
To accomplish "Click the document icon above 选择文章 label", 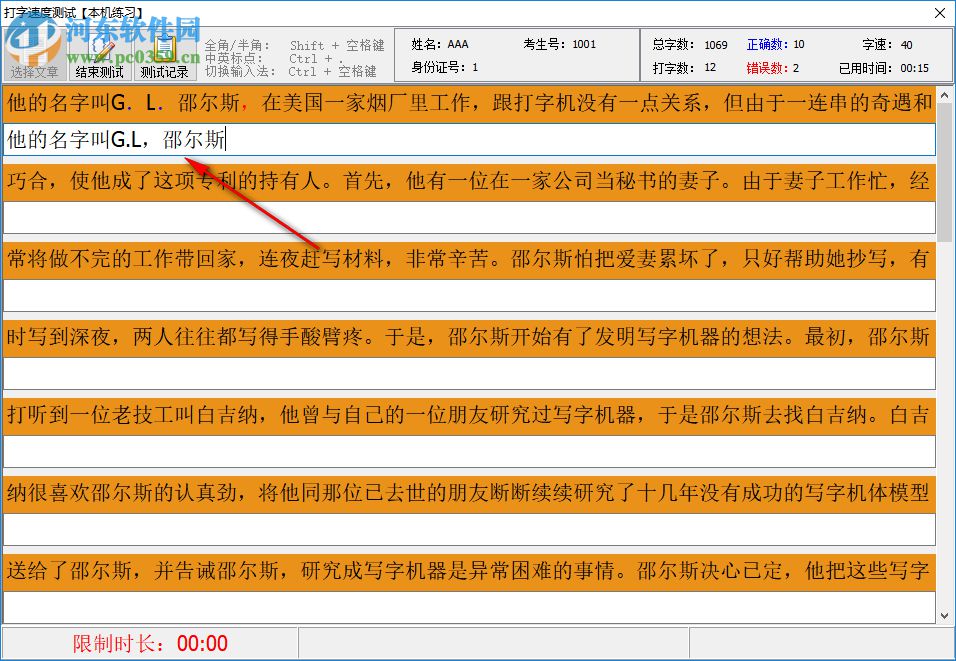I will click(x=33, y=48).
